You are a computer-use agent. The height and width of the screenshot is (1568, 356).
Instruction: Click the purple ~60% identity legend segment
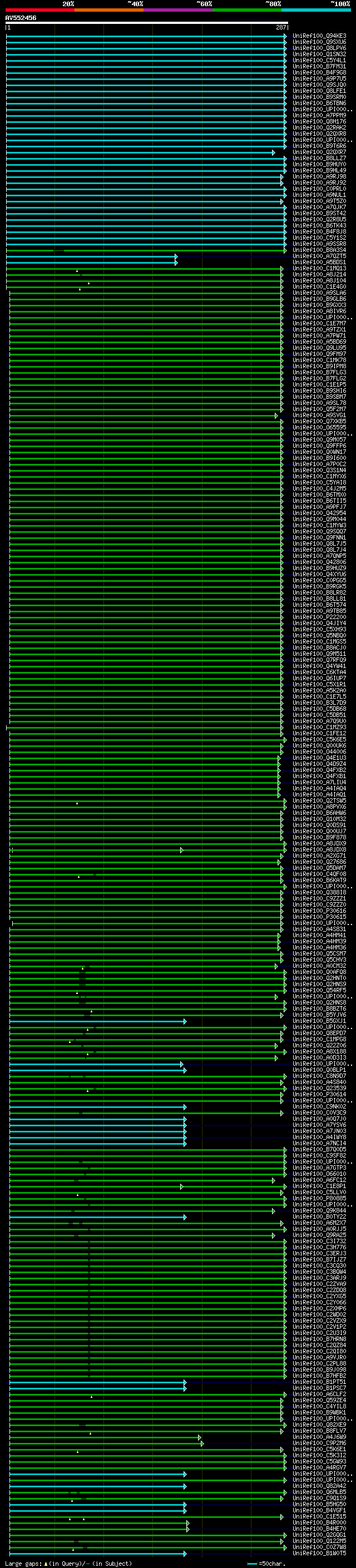pyautogui.click(x=179, y=11)
